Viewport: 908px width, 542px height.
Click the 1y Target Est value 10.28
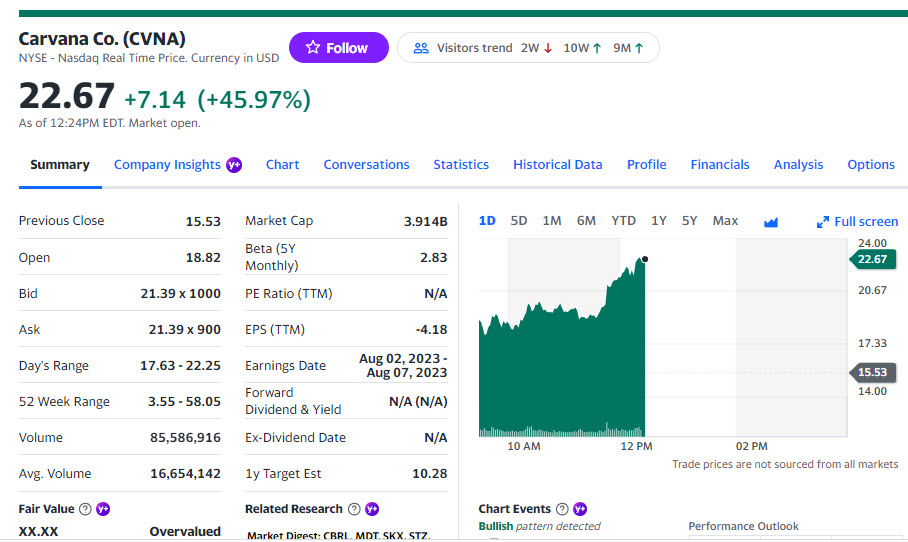click(430, 474)
